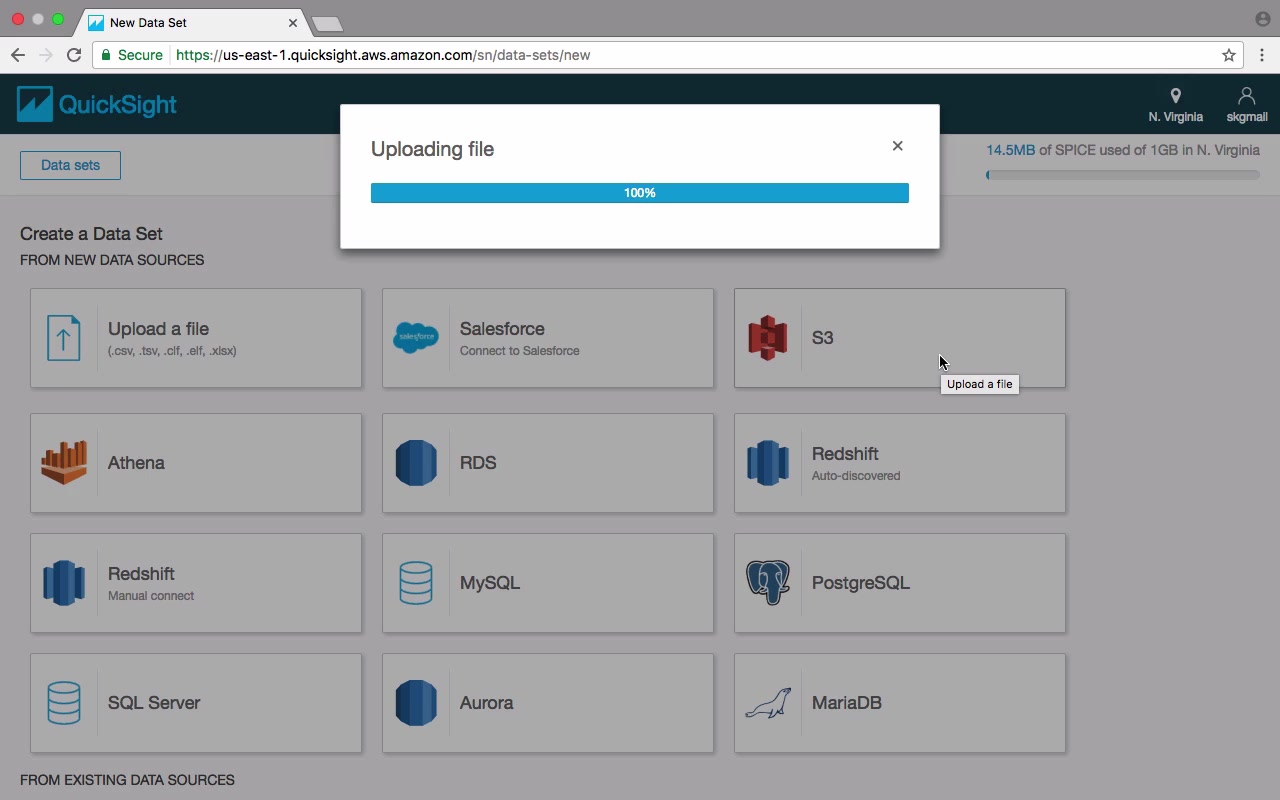This screenshot has width=1280, height=800.
Task: Click the Redshift Manual connect icon
Action: [x=64, y=583]
